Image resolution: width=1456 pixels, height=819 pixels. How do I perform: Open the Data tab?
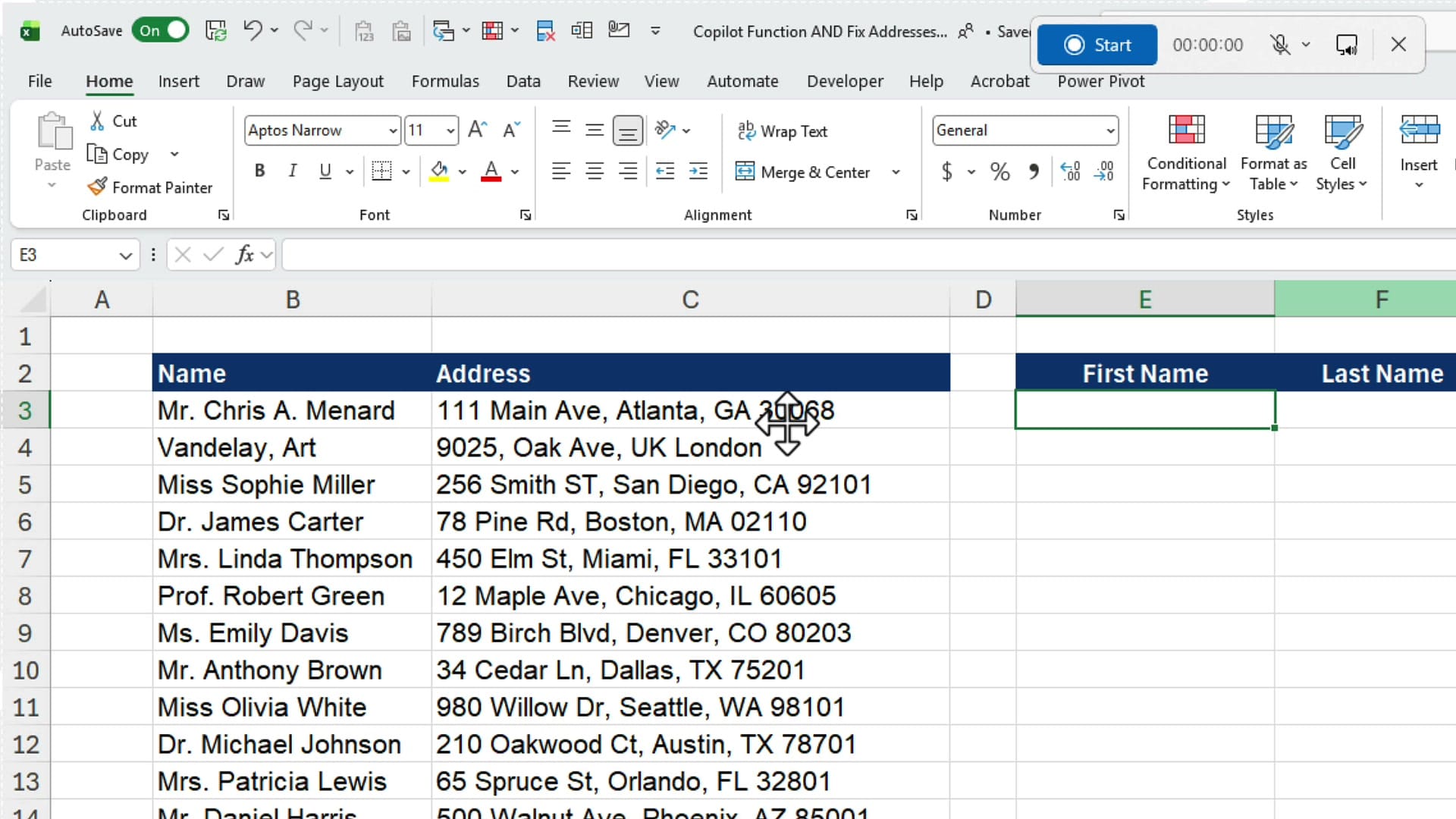pos(523,81)
